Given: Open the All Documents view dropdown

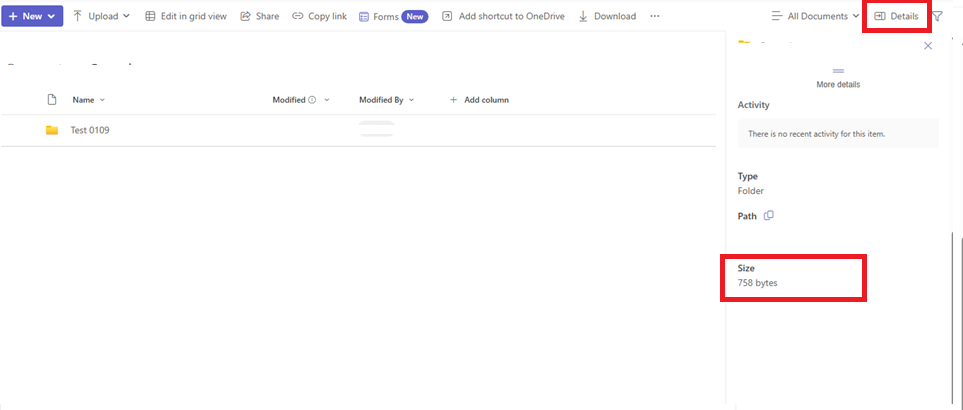Looking at the screenshot, I should pos(815,16).
